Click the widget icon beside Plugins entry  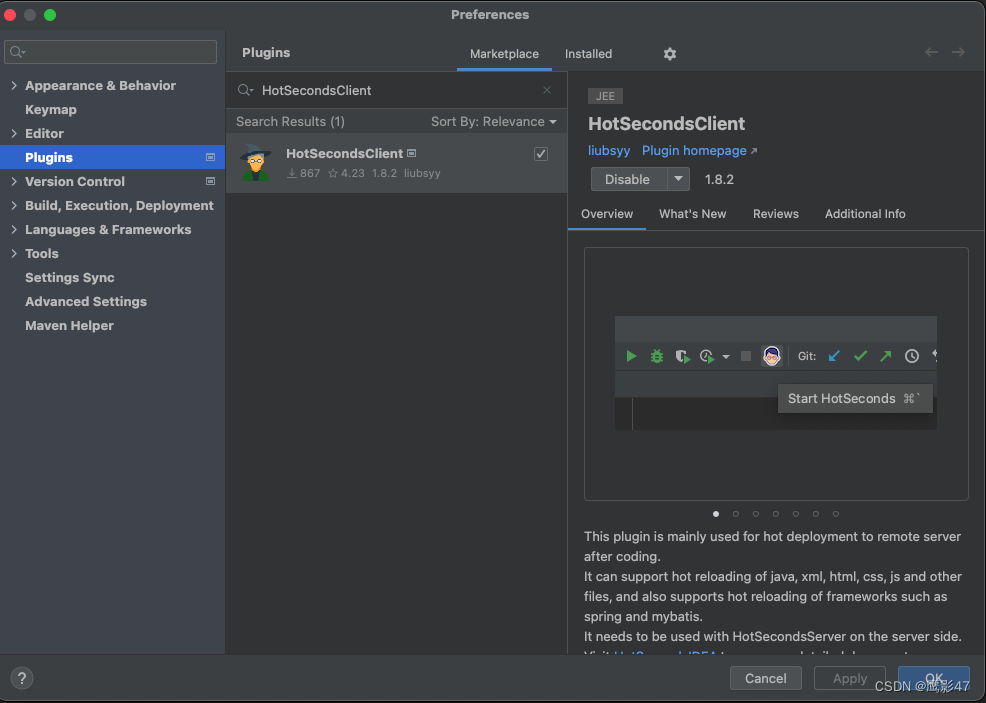(209, 157)
